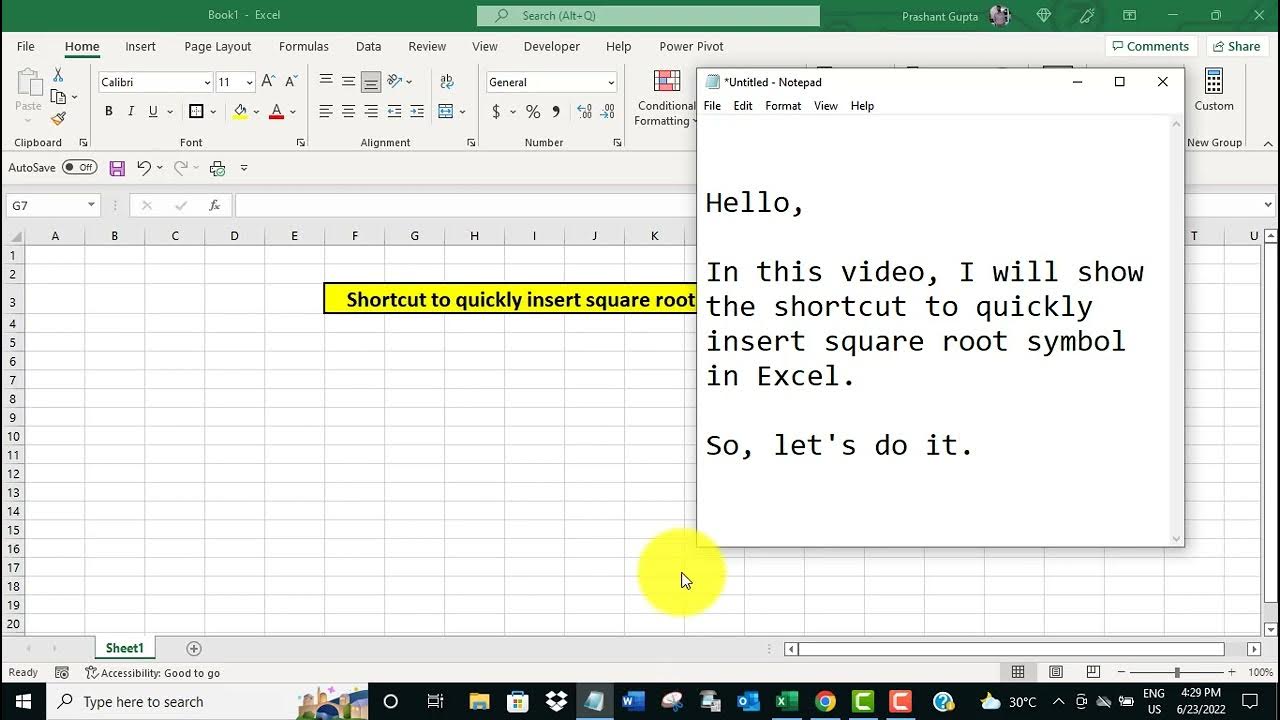Decrease cell indent
The height and width of the screenshot is (720, 1280).
click(394, 112)
